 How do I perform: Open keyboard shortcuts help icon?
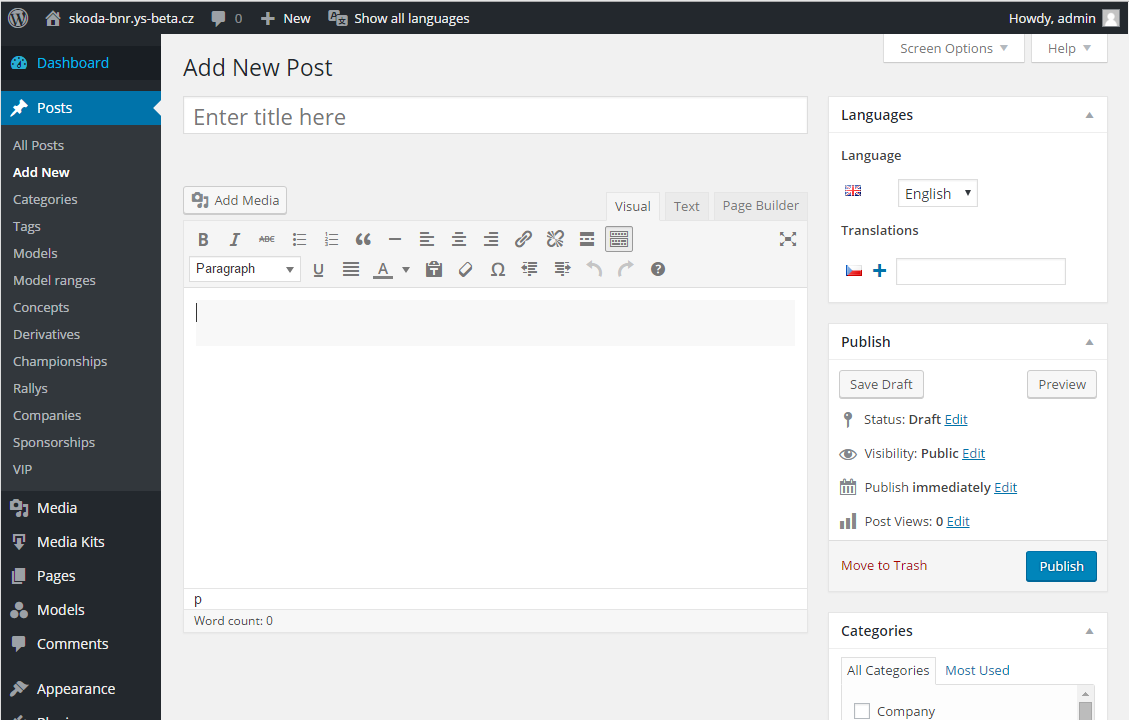pos(657,269)
